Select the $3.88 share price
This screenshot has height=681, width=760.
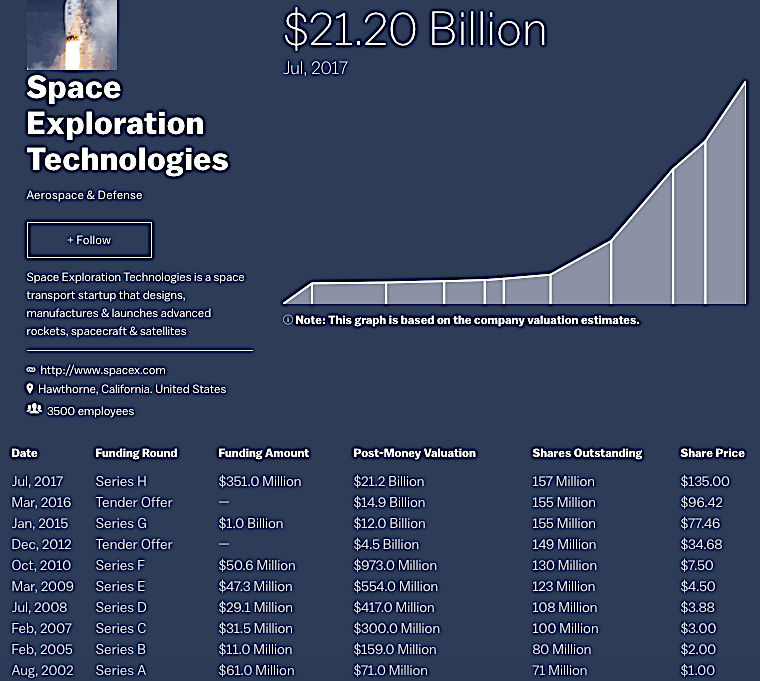tap(697, 607)
